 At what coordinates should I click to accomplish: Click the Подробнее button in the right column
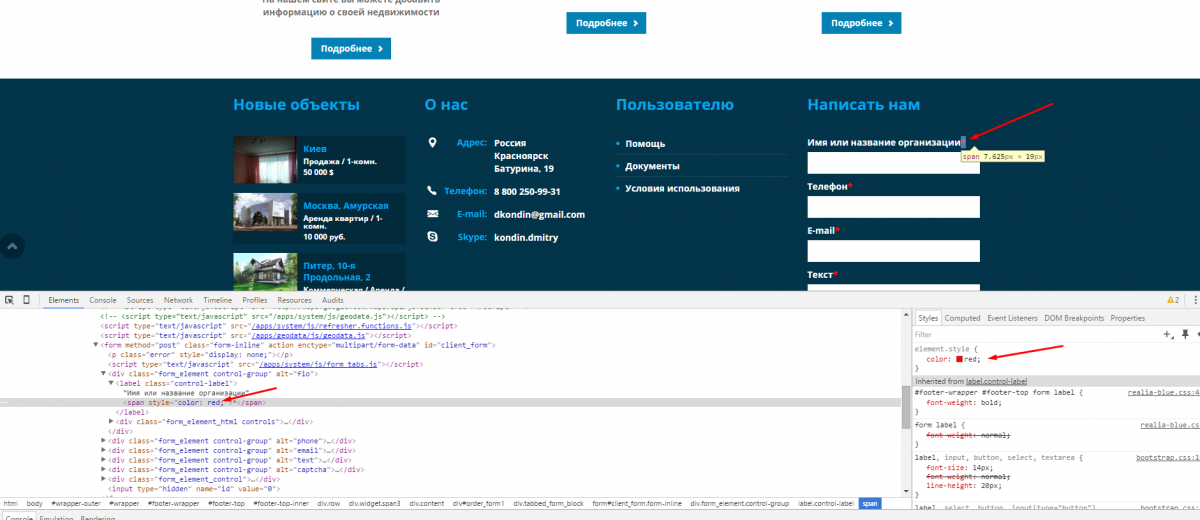coord(861,23)
